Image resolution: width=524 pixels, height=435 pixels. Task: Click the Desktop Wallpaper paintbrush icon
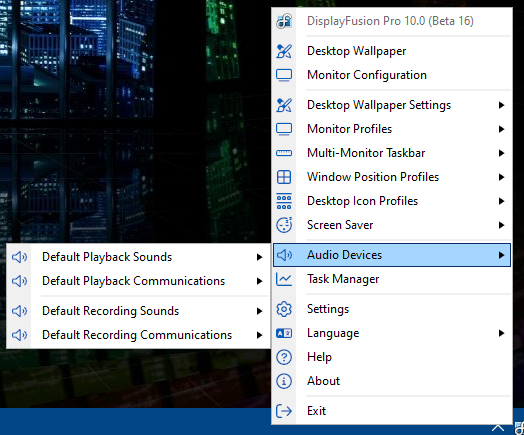[x=284, y=51]
